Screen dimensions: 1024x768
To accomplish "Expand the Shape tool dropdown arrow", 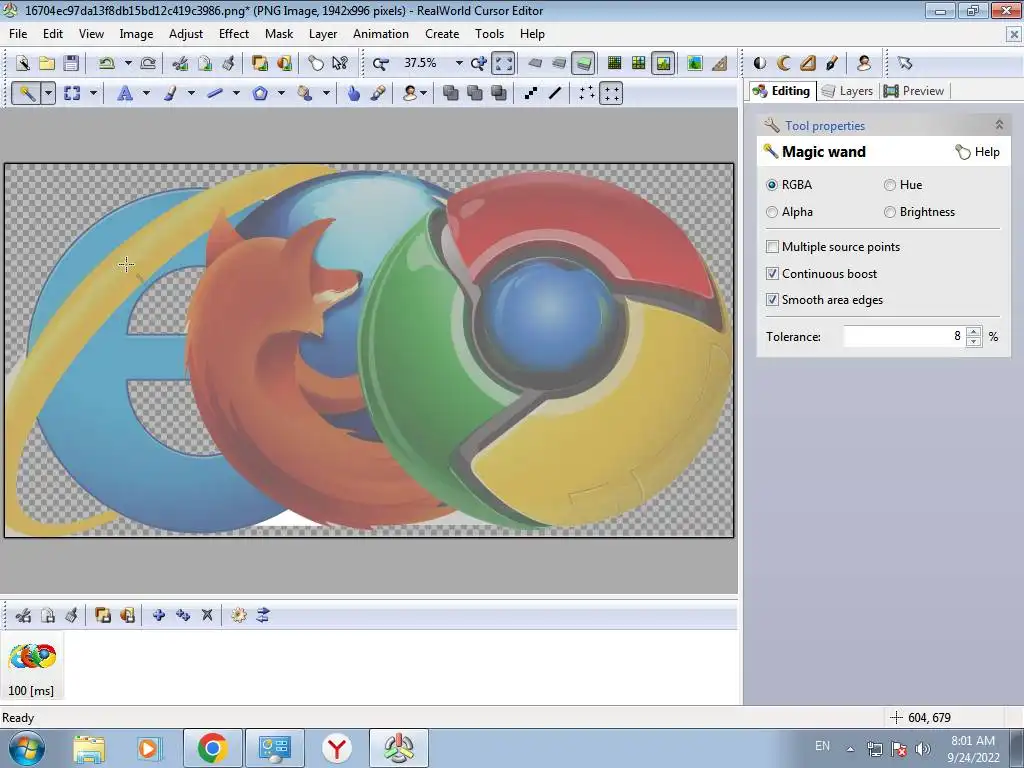I will pos(281,93).
